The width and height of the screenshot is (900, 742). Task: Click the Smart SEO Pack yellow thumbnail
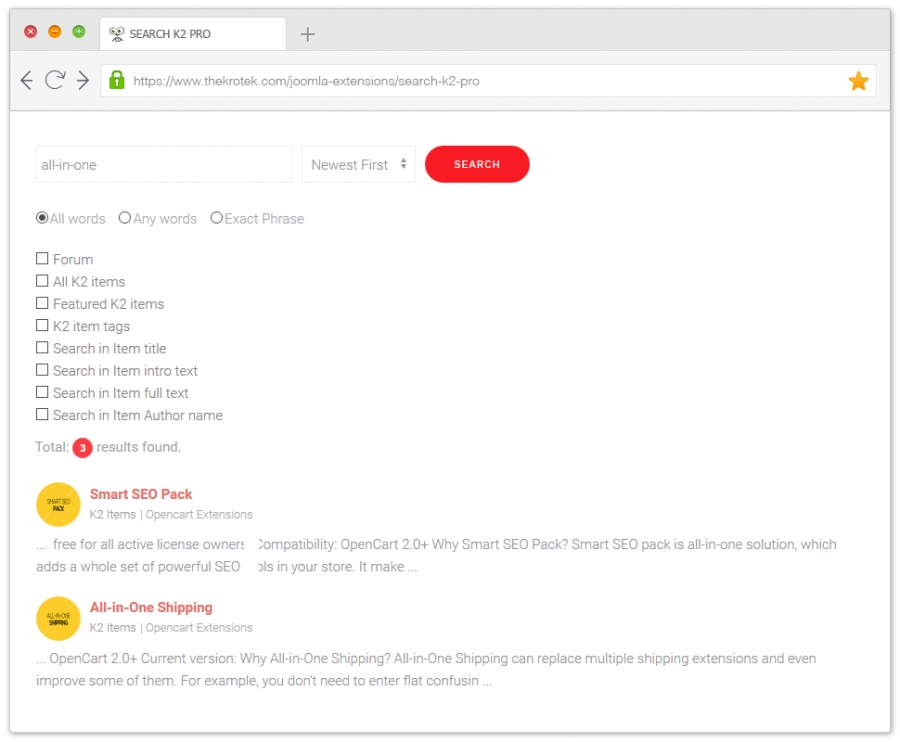58,504
